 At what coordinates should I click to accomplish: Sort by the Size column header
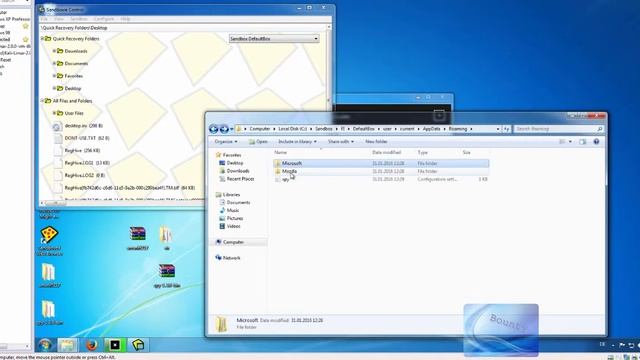point(467,152)
